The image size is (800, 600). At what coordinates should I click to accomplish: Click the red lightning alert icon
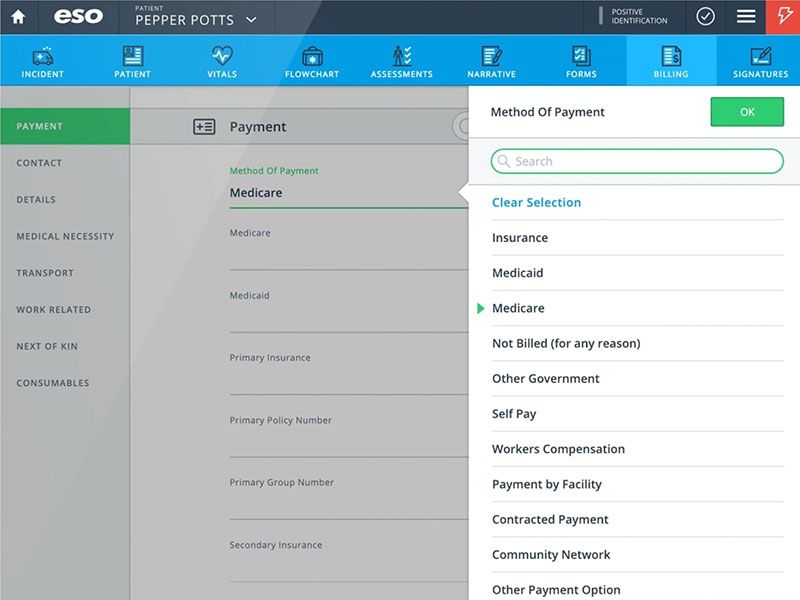tap(784, 16)
